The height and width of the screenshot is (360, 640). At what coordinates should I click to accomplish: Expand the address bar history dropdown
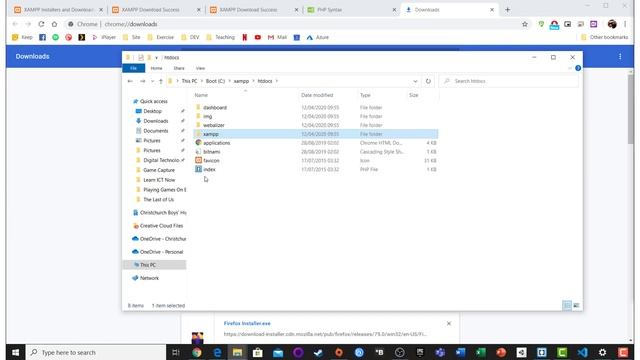(x=415, y=81)
